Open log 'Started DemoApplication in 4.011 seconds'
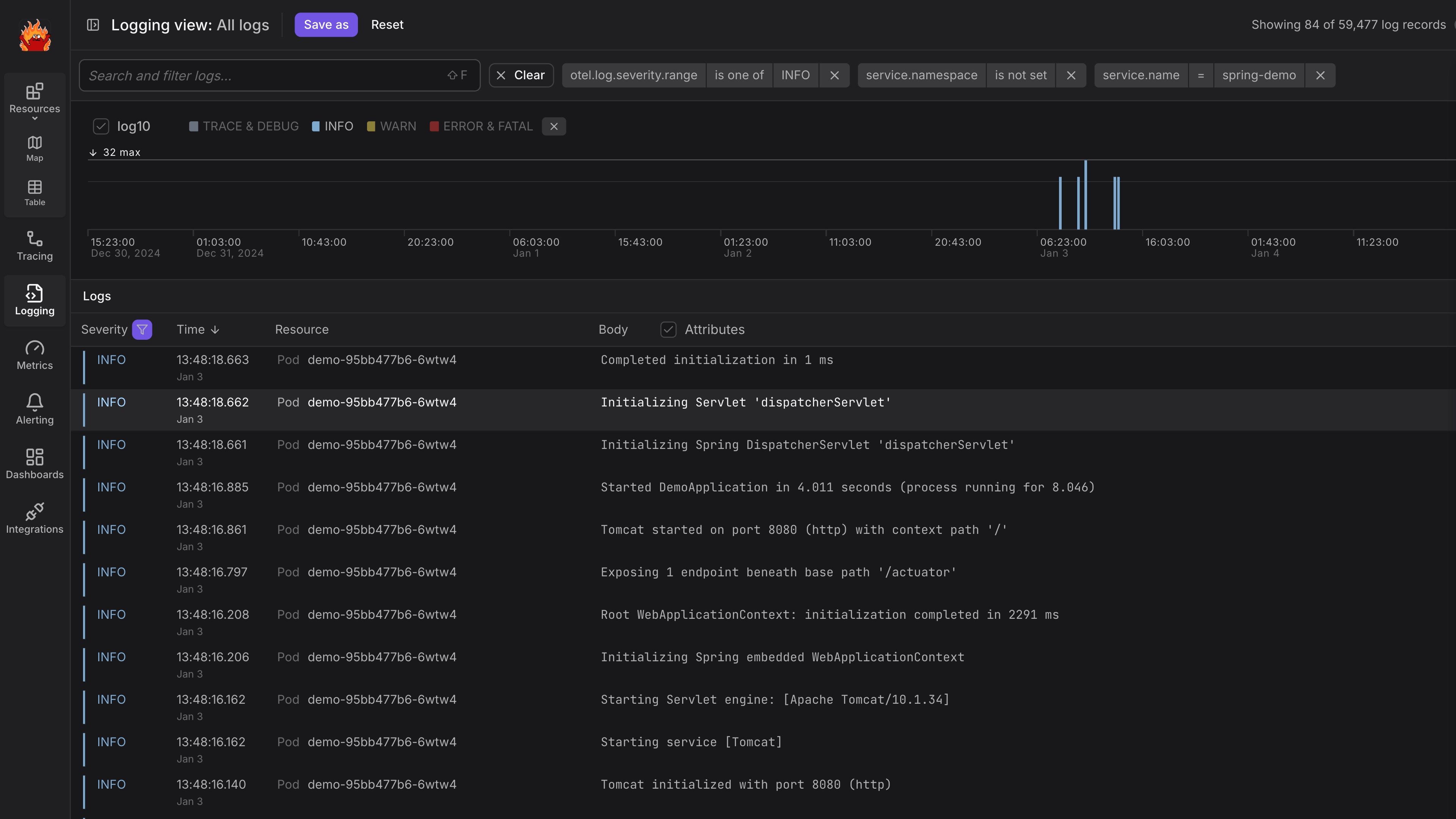1456x819 pixels. click(x=763, y=494)
